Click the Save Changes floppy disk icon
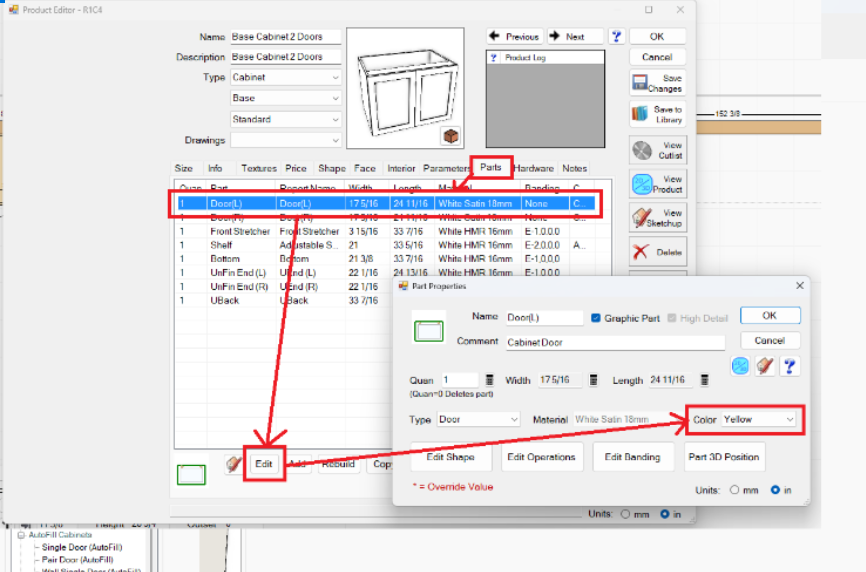 pyautogui.click(x=643, y=83)
